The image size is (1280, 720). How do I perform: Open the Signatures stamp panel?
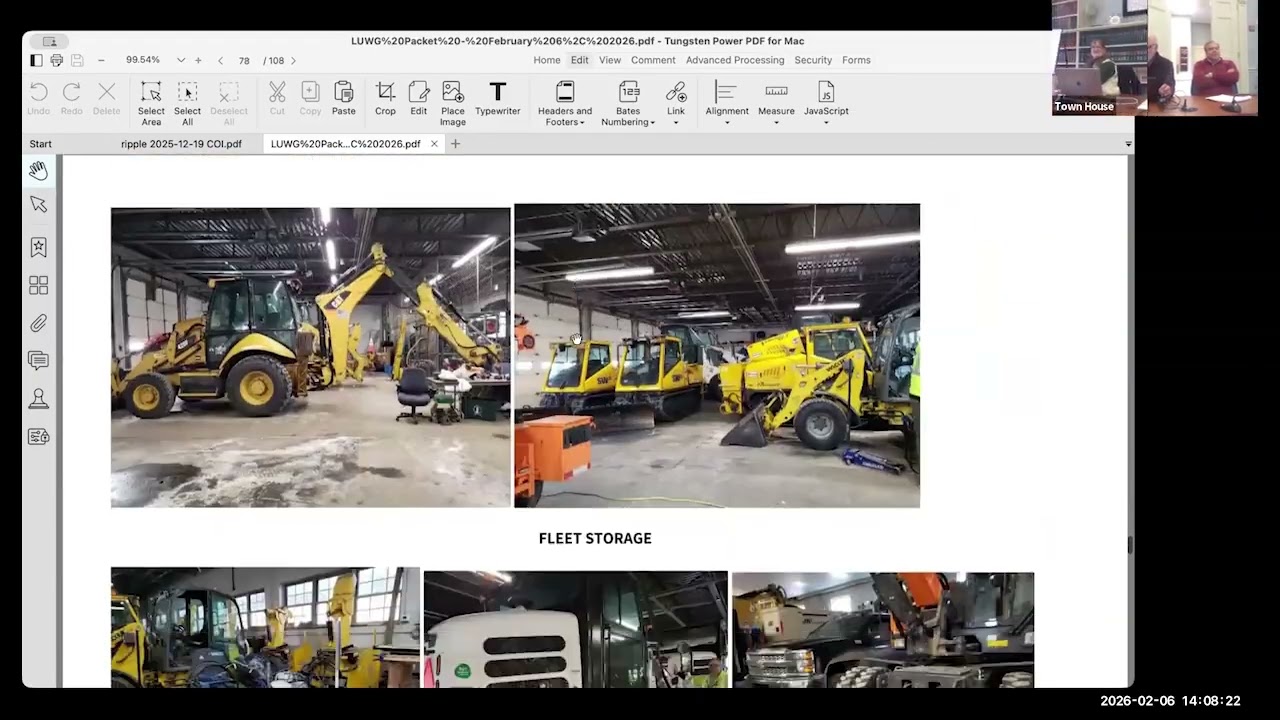click(38, 398)
